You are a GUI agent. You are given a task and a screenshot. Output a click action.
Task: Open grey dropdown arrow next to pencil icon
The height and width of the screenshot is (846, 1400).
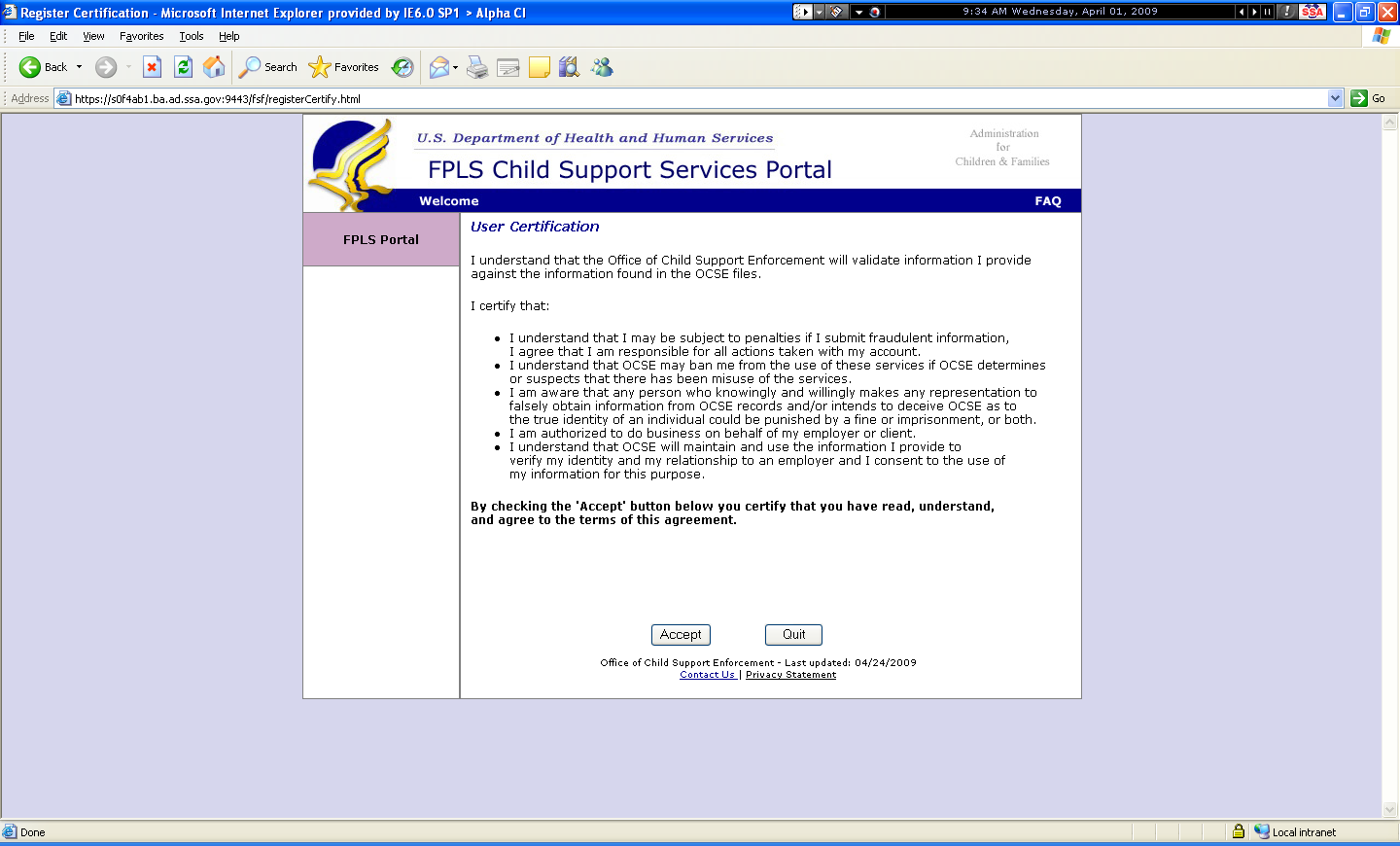point(820,12)
